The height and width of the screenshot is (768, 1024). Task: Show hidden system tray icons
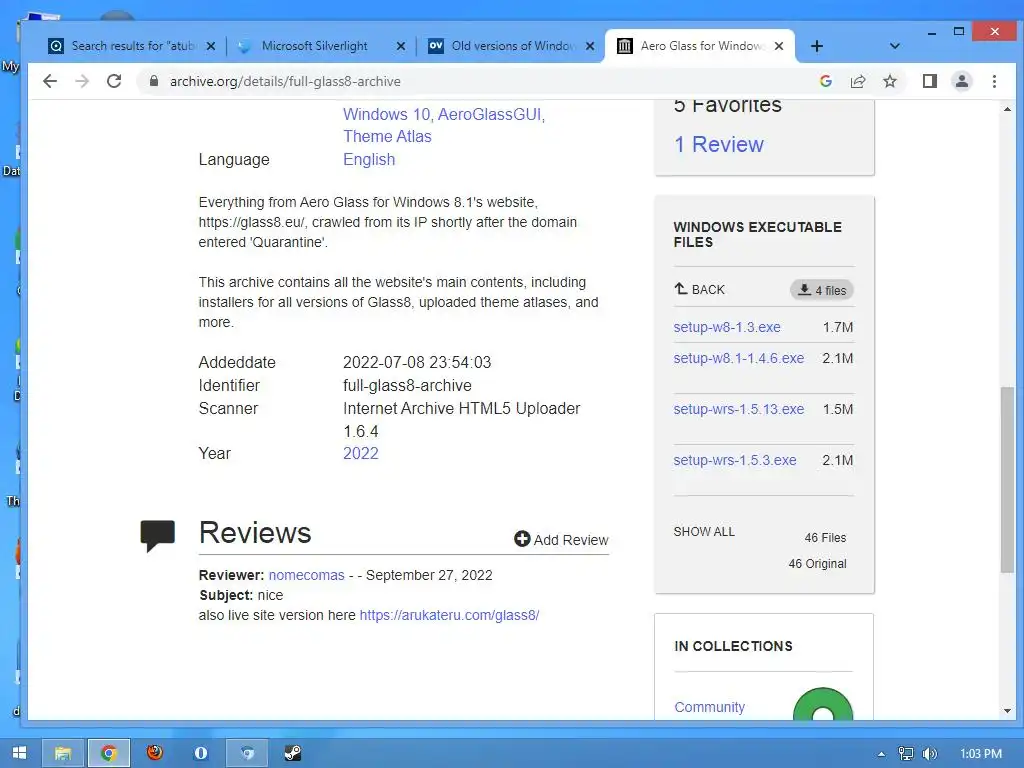coord(882,754)
